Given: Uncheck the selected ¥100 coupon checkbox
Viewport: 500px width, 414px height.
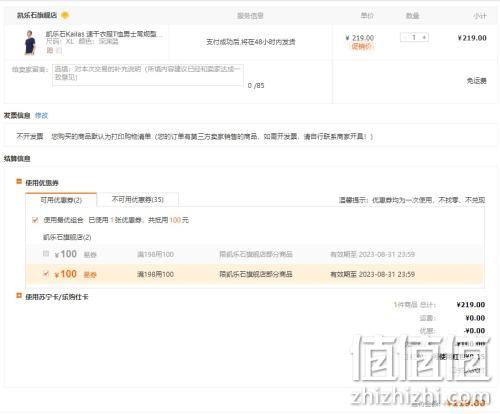Looking at the screenshot, I should [46, 274].
